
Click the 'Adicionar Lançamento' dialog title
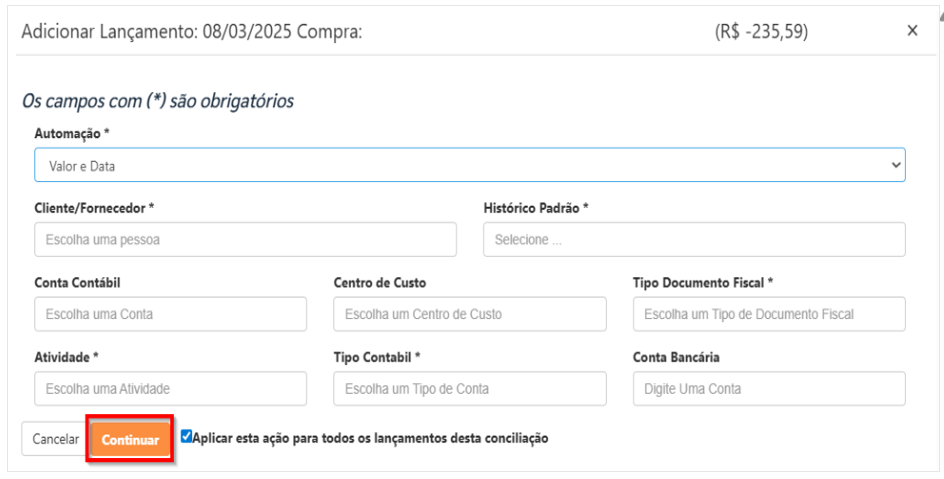191,31
